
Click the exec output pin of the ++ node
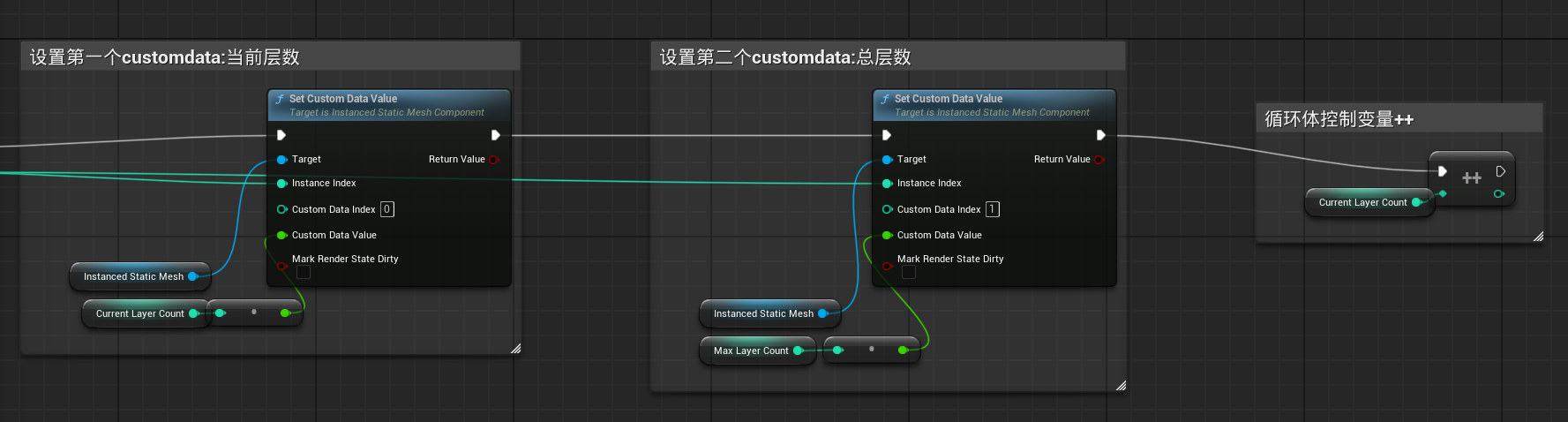[1501, 171]
